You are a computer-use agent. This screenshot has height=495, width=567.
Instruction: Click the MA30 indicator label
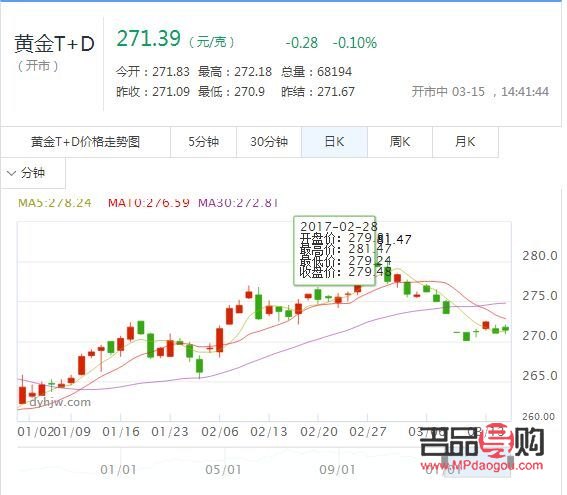pos(238,202)
